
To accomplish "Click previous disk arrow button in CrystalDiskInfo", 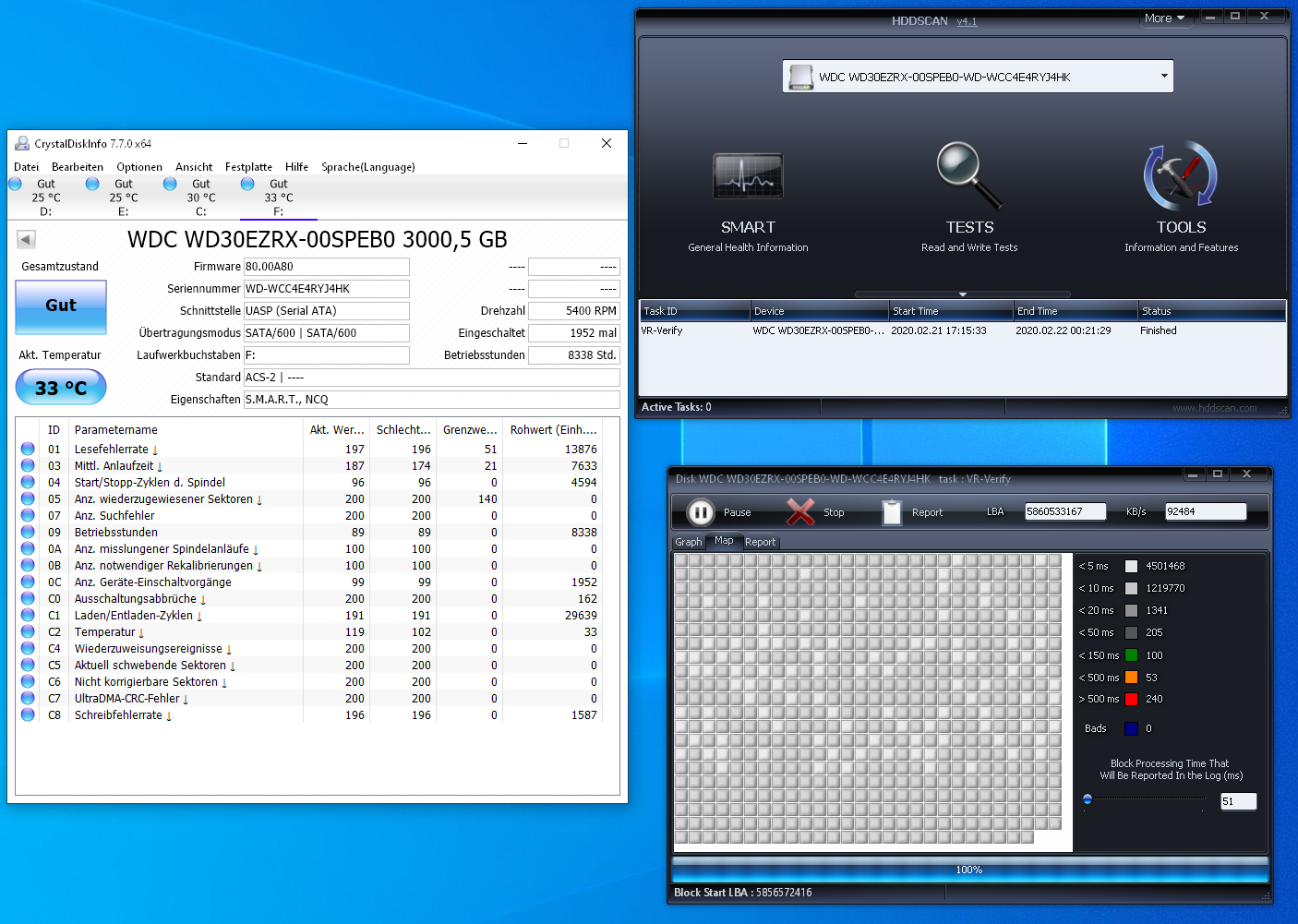I will click(26, 240).
